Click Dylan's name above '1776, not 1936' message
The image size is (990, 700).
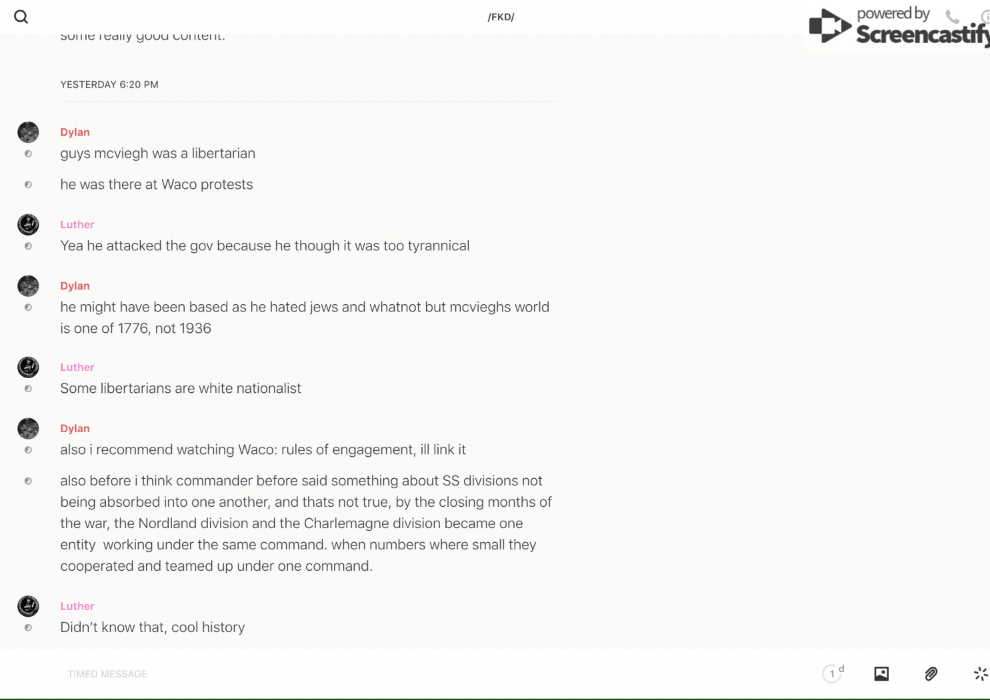pos(75,286)
